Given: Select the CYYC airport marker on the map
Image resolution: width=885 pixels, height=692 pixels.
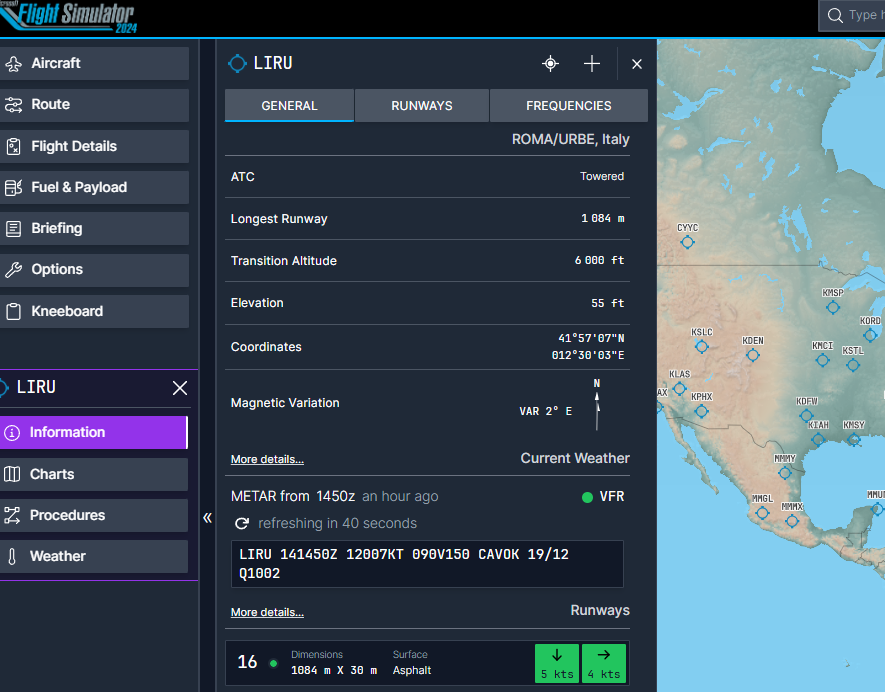Looking at the screenshot, I should 687,241.
